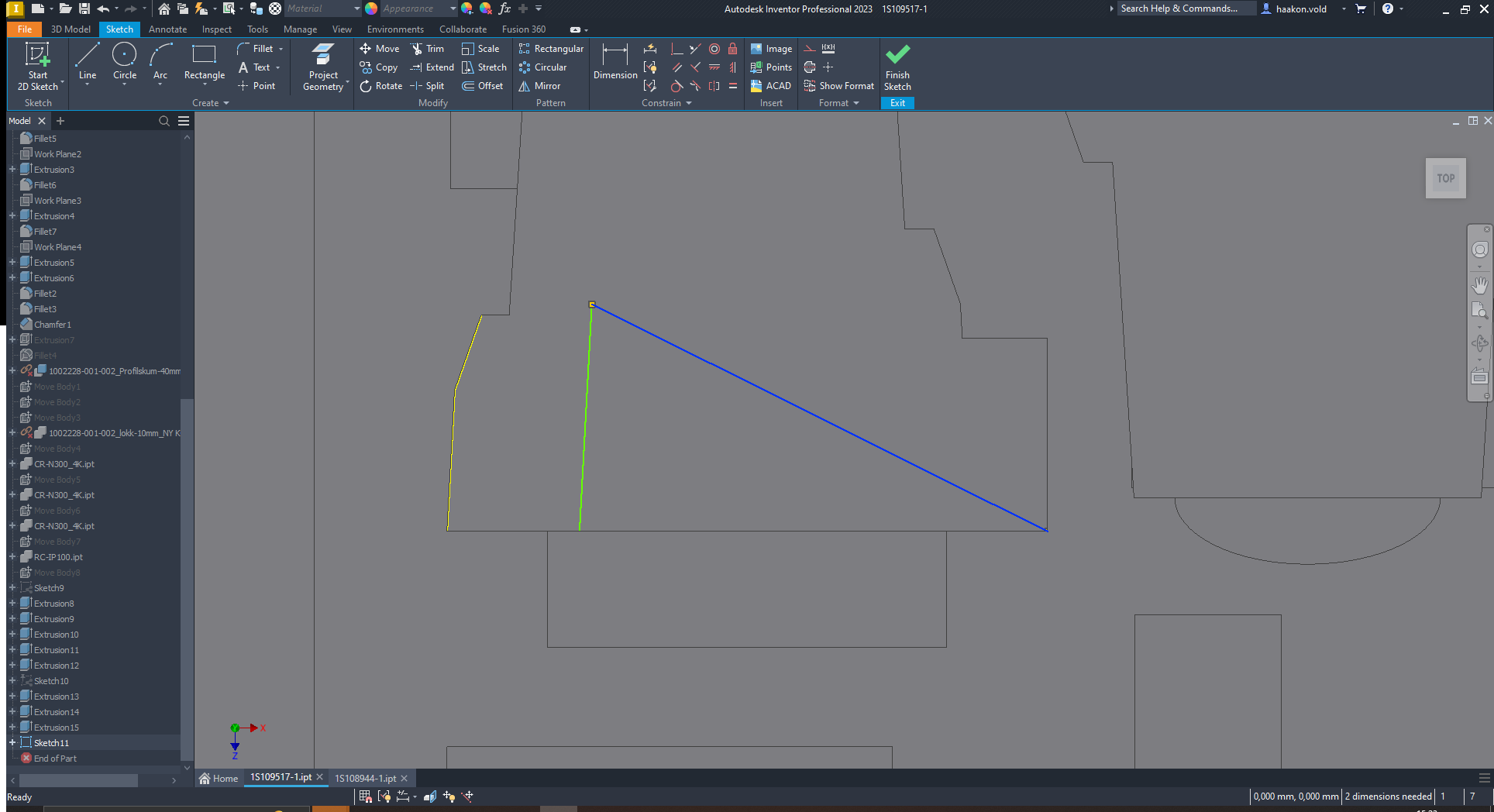Start the Dimension tool
The width and height of the screenshot is (1494, 812).
[x=614, y=66]
